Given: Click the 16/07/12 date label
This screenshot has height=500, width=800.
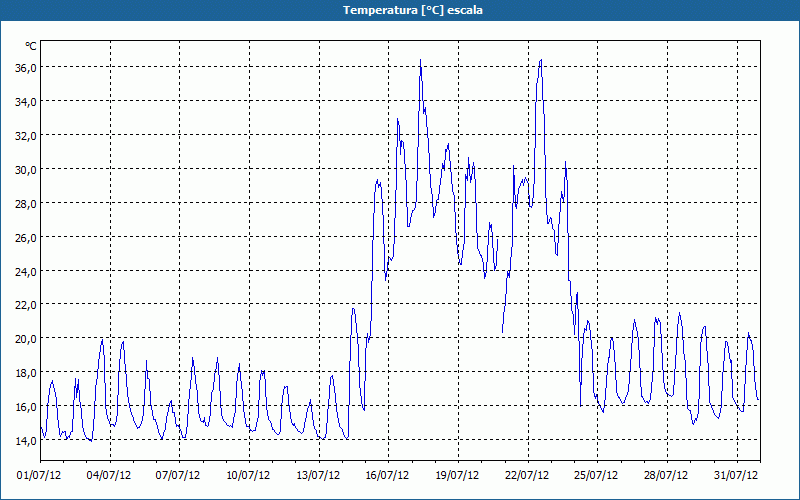Looking at the screenshot, I should [x=387, y=476].
